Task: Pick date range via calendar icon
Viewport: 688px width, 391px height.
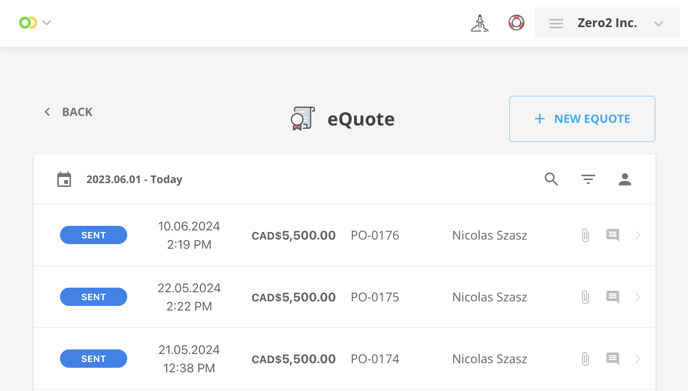Action: point(64,179)
